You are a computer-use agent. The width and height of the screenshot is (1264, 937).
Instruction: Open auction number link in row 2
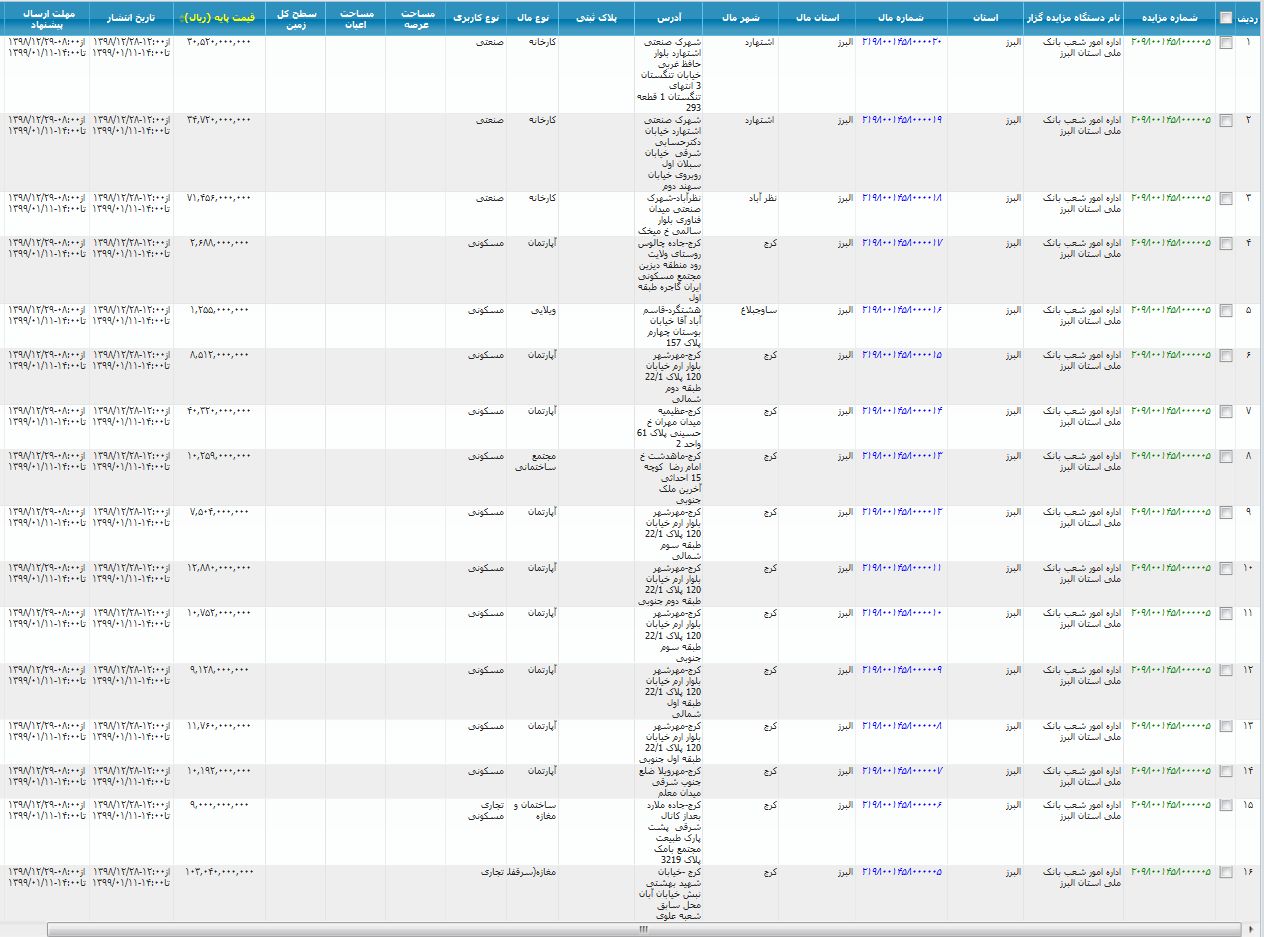click(x=1170, y=120)
